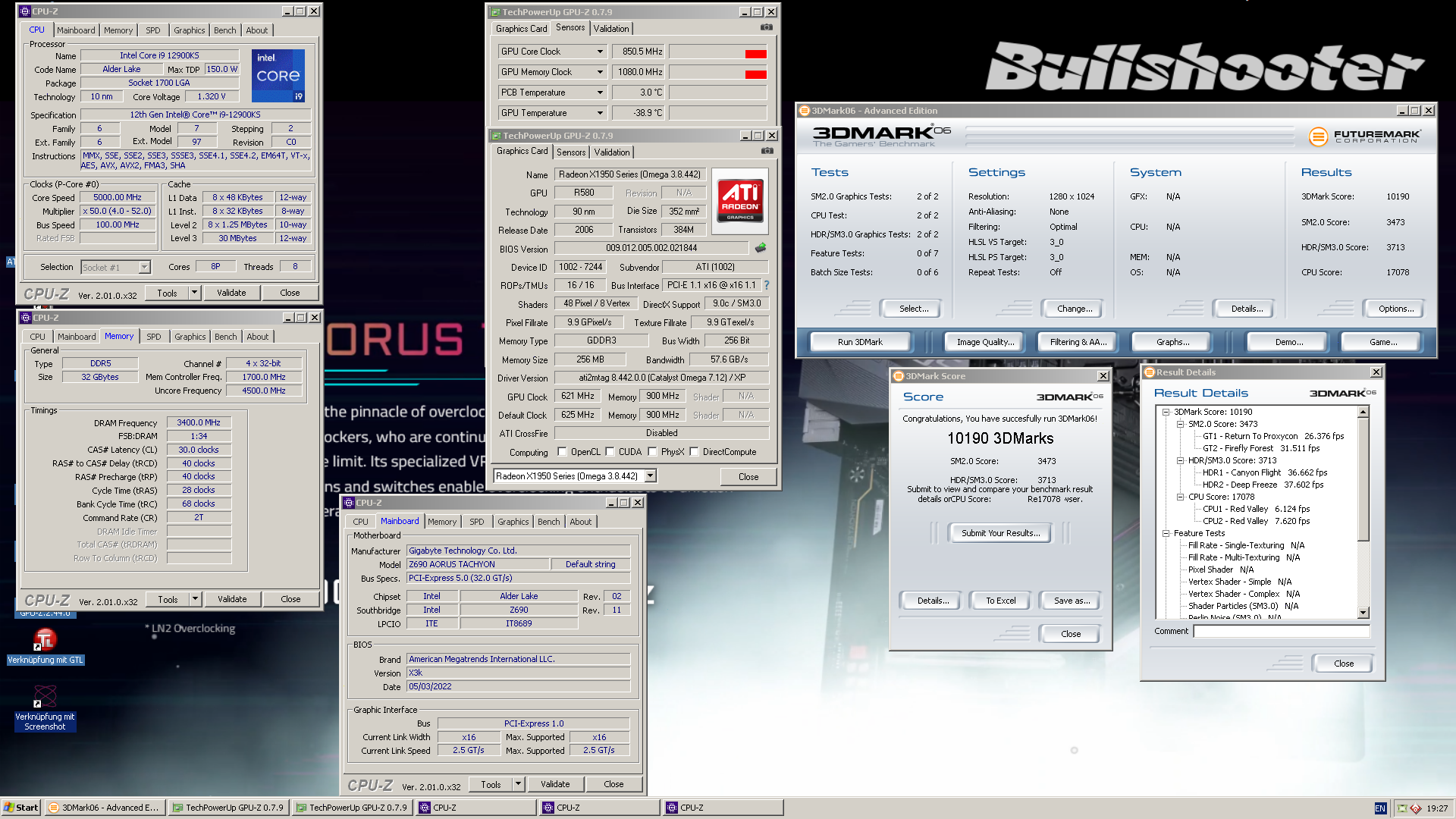The height and width of the screenshot is (819, 1456).
Task: Enable the CUDA checkbox
Action: click(x=610, y=452)
